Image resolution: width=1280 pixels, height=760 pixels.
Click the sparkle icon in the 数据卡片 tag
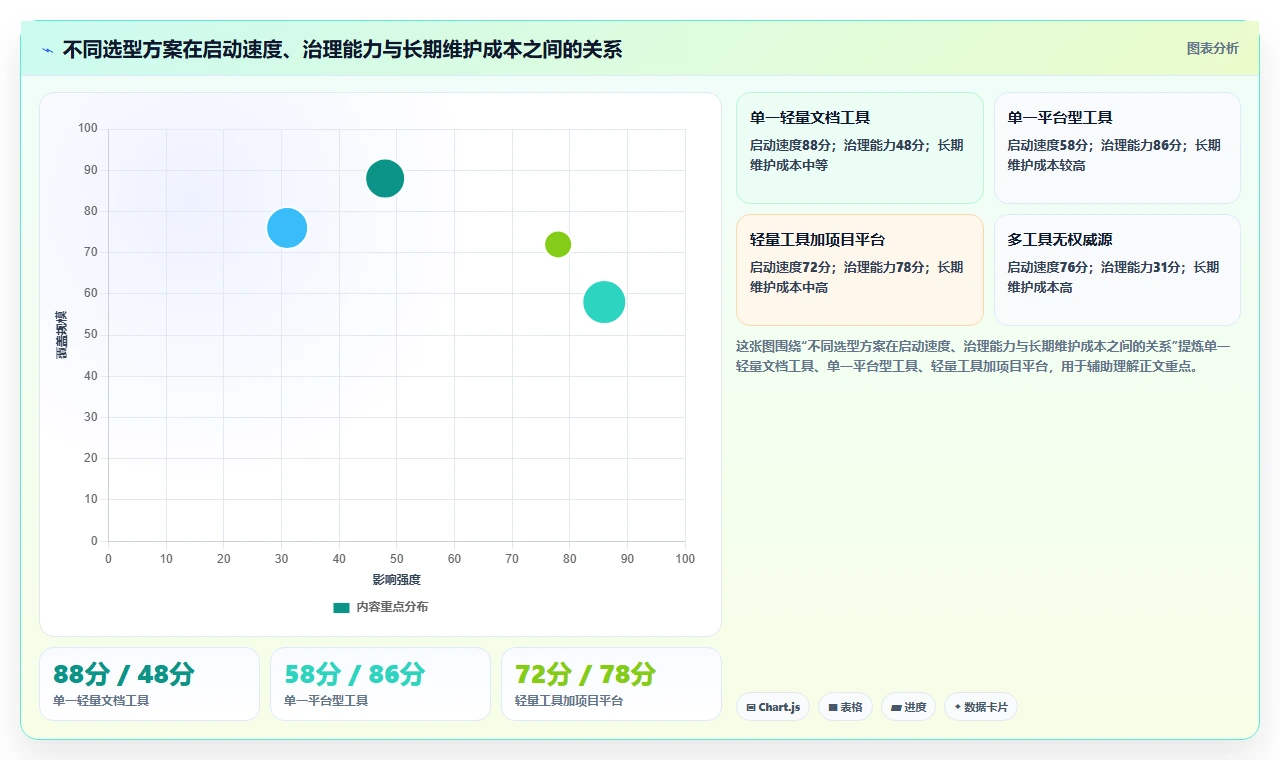pyautogui.click(x=957, y=707)
